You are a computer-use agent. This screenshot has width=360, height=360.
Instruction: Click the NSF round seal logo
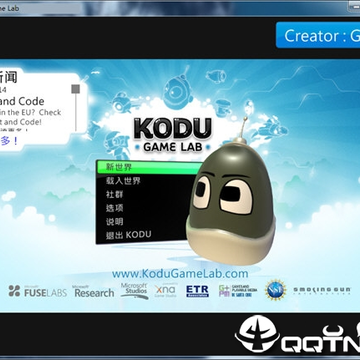[275, 290]
